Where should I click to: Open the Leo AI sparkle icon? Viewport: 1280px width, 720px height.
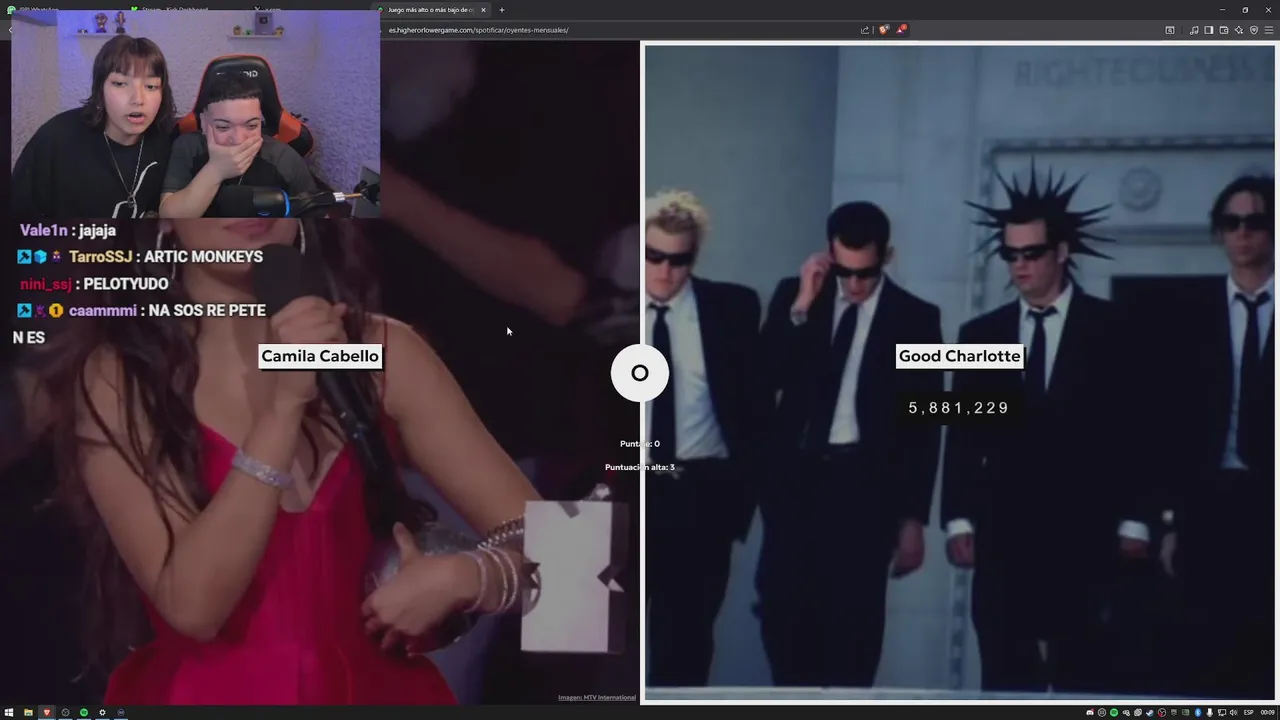click(x=1239, y=30)
